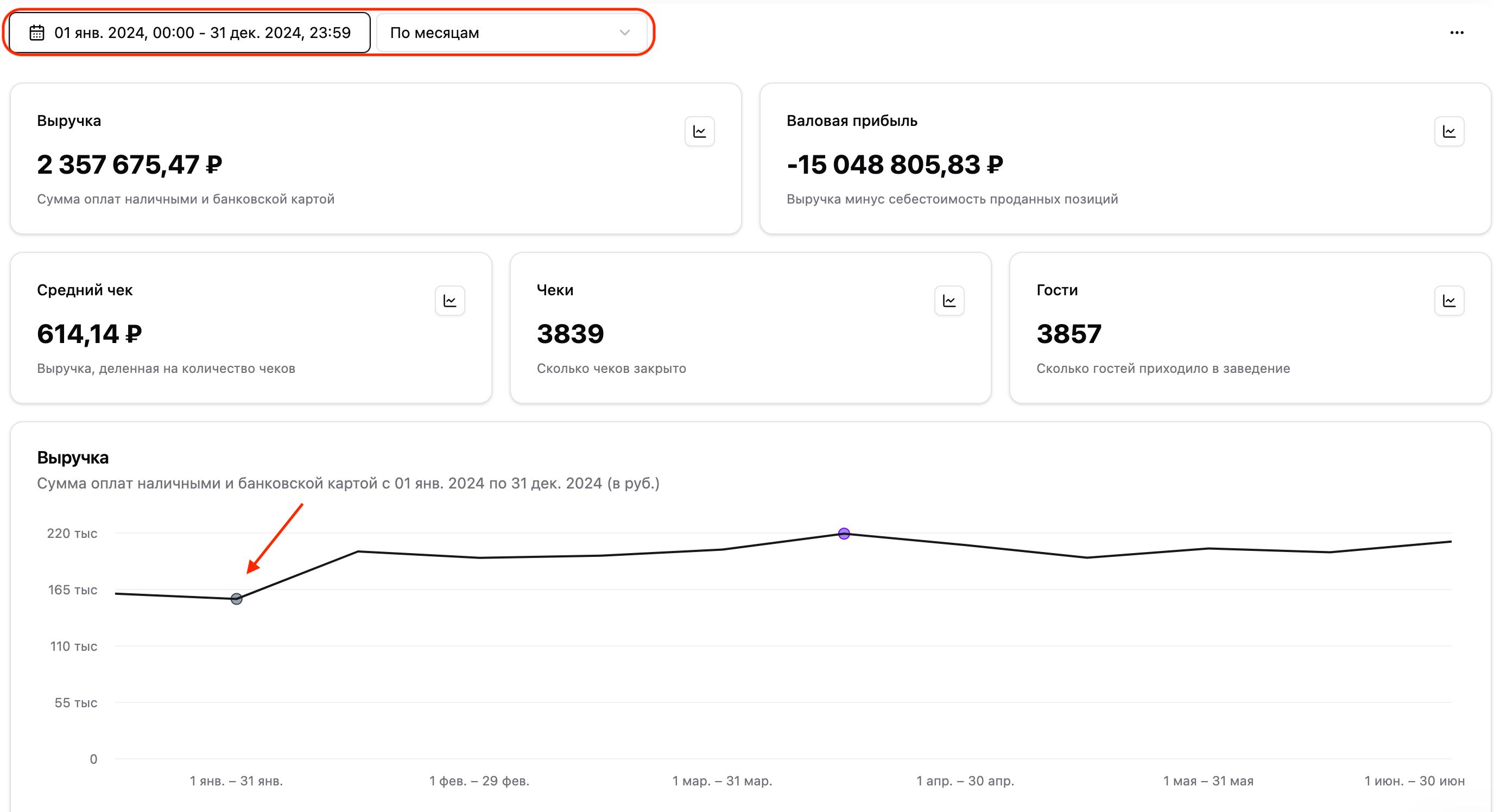The width and height of the screenshot is (1494, 812).
Task: Click the dropdown chevron arrow
Action: click(x=625, y=33)
